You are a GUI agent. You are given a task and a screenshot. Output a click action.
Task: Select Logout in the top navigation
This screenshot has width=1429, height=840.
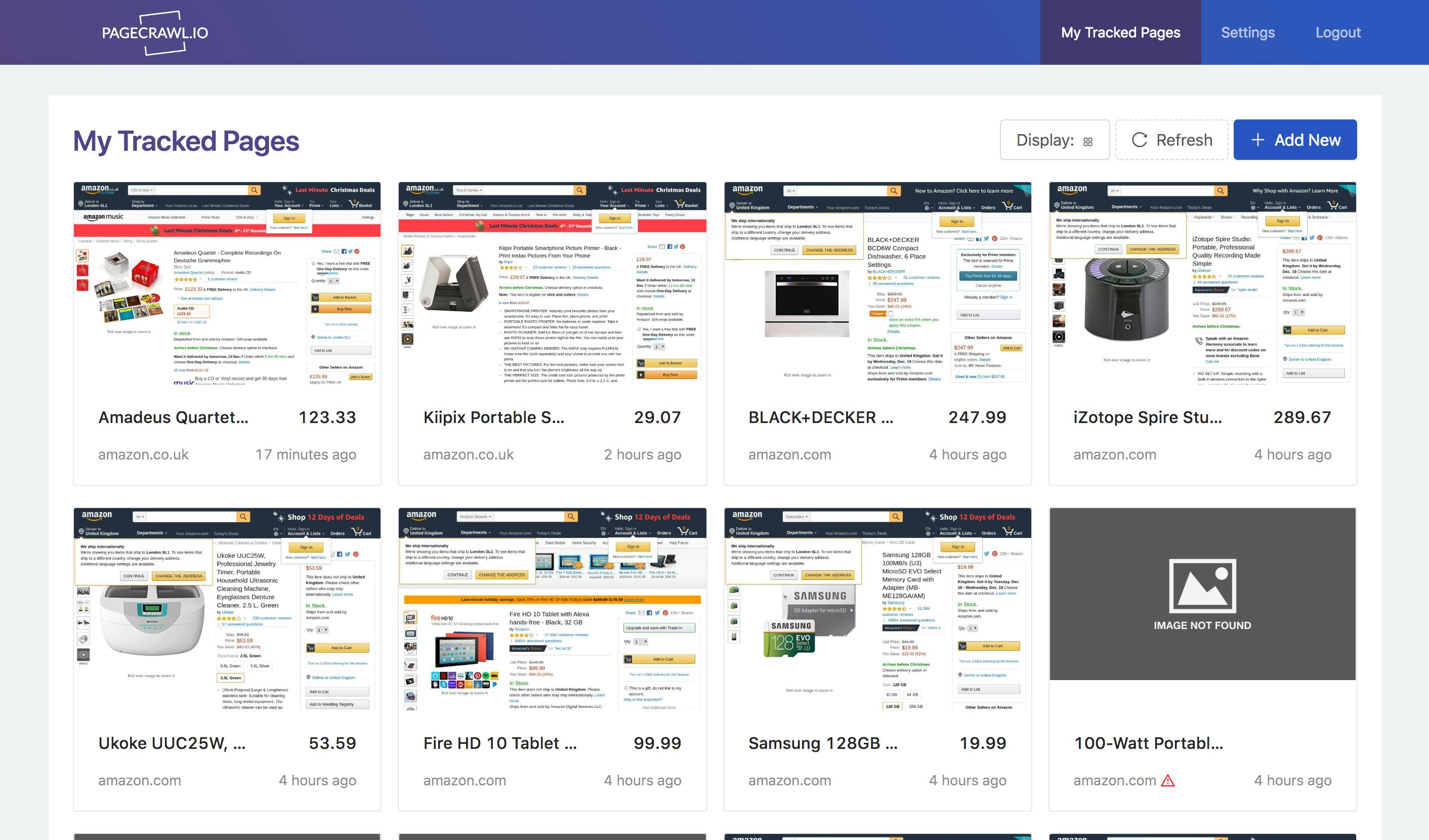(1338, 32)
